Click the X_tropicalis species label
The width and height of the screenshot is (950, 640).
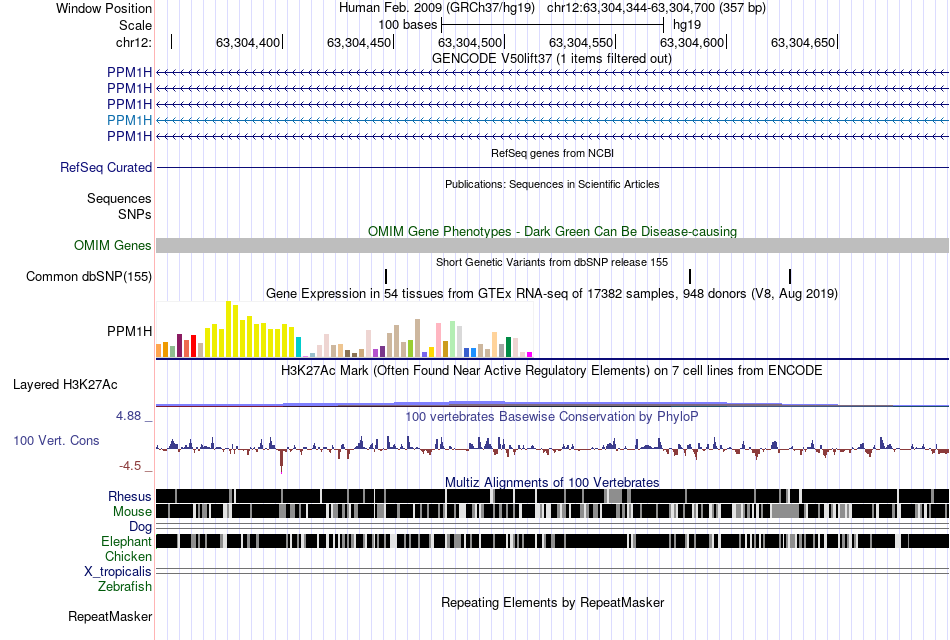tap(118, 572)
